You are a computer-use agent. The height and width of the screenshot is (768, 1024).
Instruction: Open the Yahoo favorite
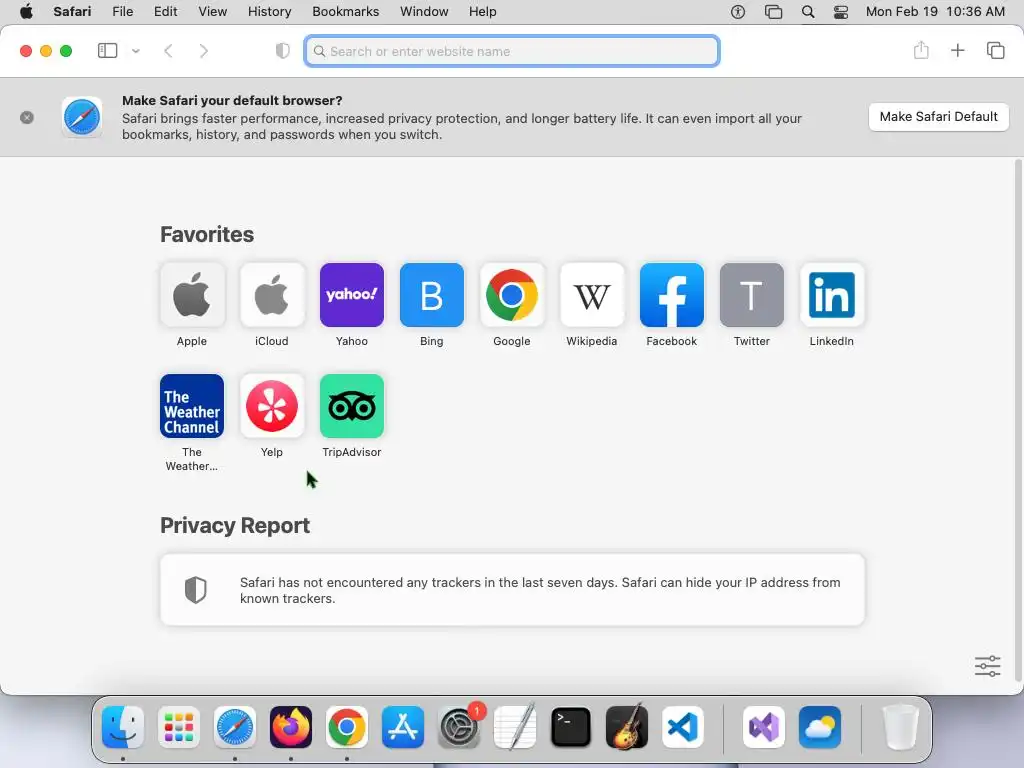[x=351, y=295]
